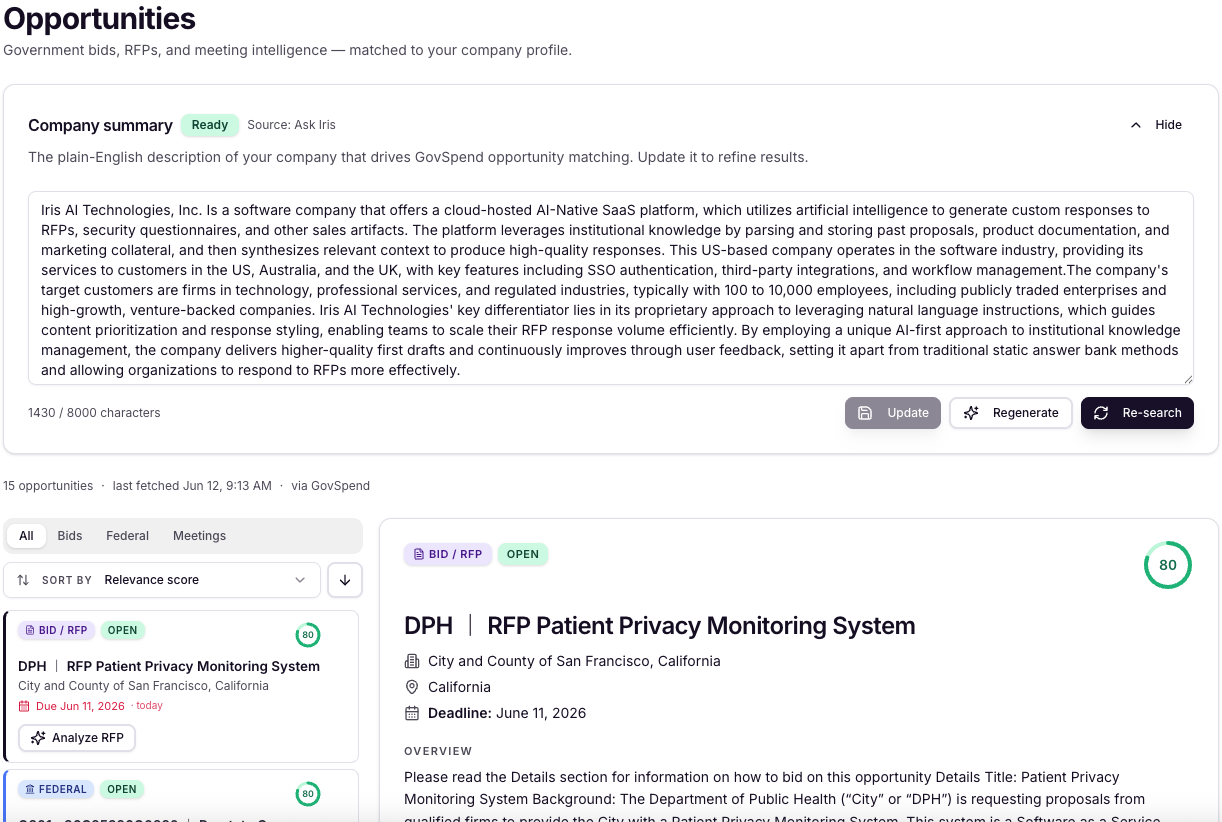Click the up-down sort icon beside SORT BY
This screenshot has width=1222, height=822.
(x=23, y=580)
